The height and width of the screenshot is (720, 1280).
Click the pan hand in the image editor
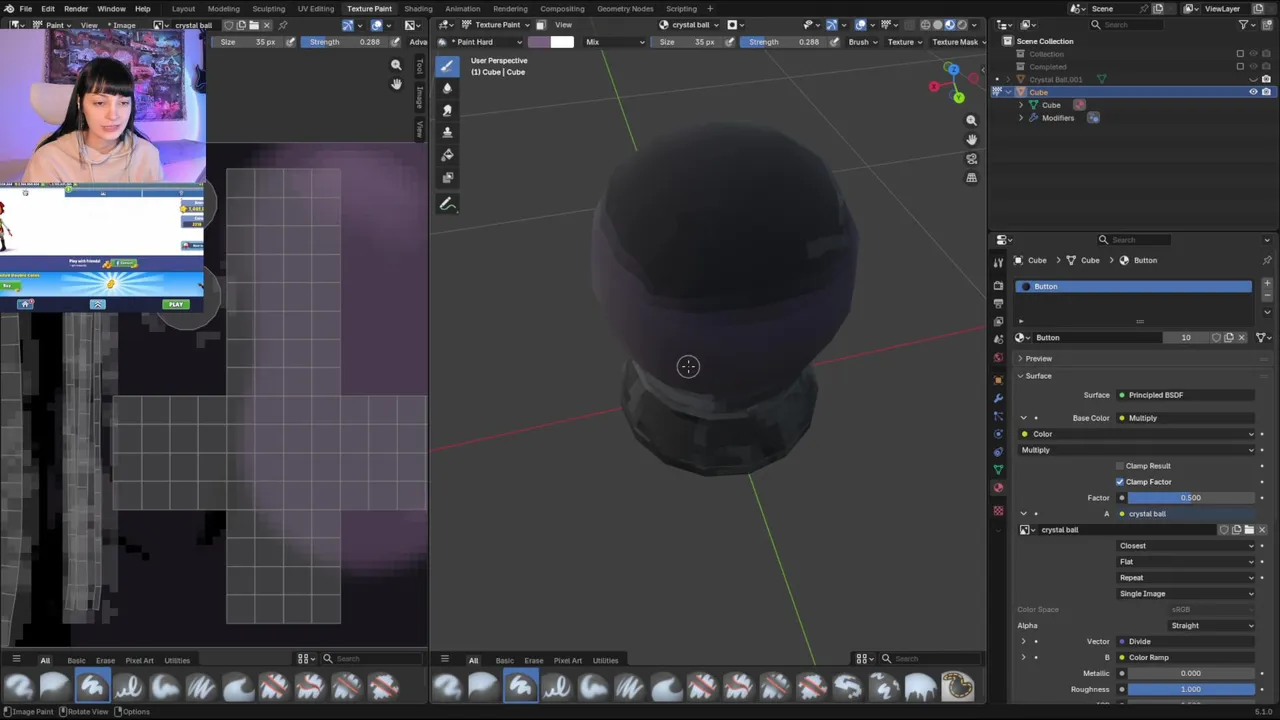(396, 84)
